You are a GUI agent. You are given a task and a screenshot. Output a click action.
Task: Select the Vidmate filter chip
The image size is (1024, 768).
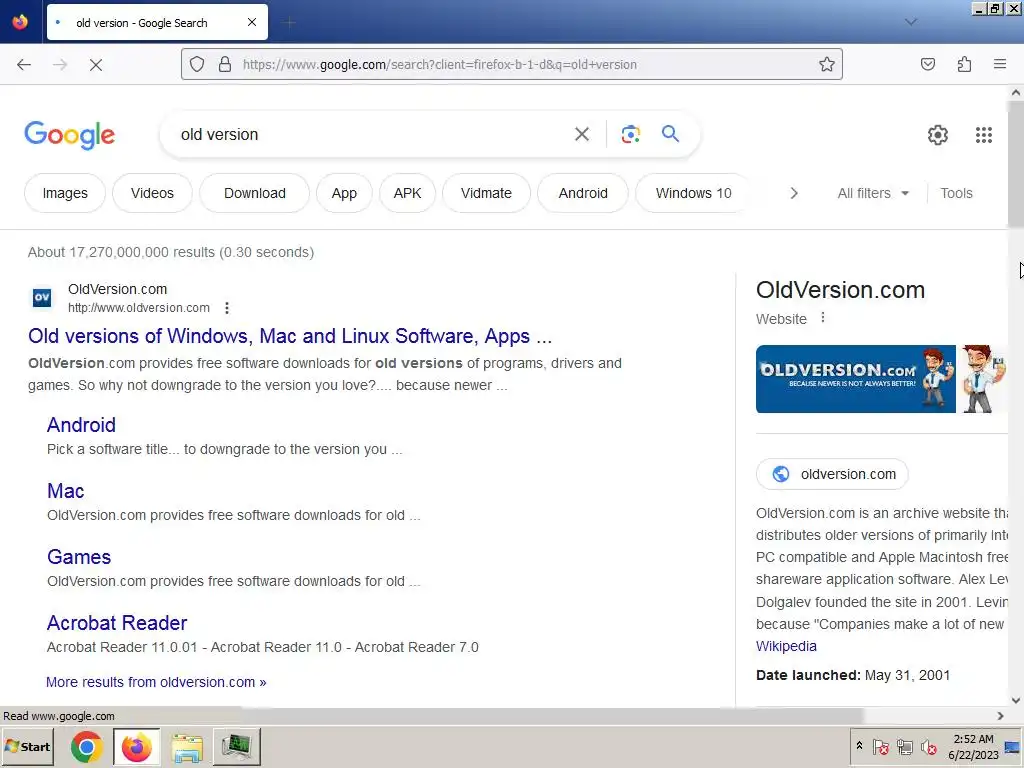[x=487, y=193]
